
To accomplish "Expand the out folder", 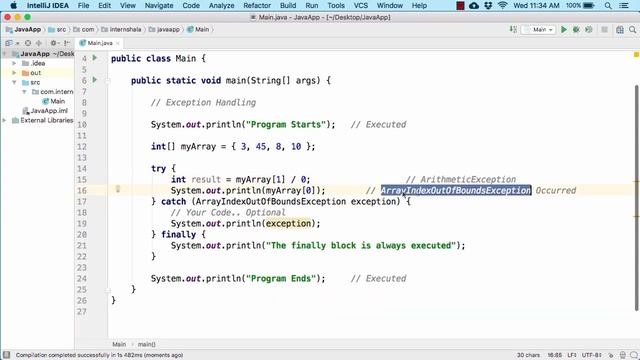I will (x=14, y=73).
